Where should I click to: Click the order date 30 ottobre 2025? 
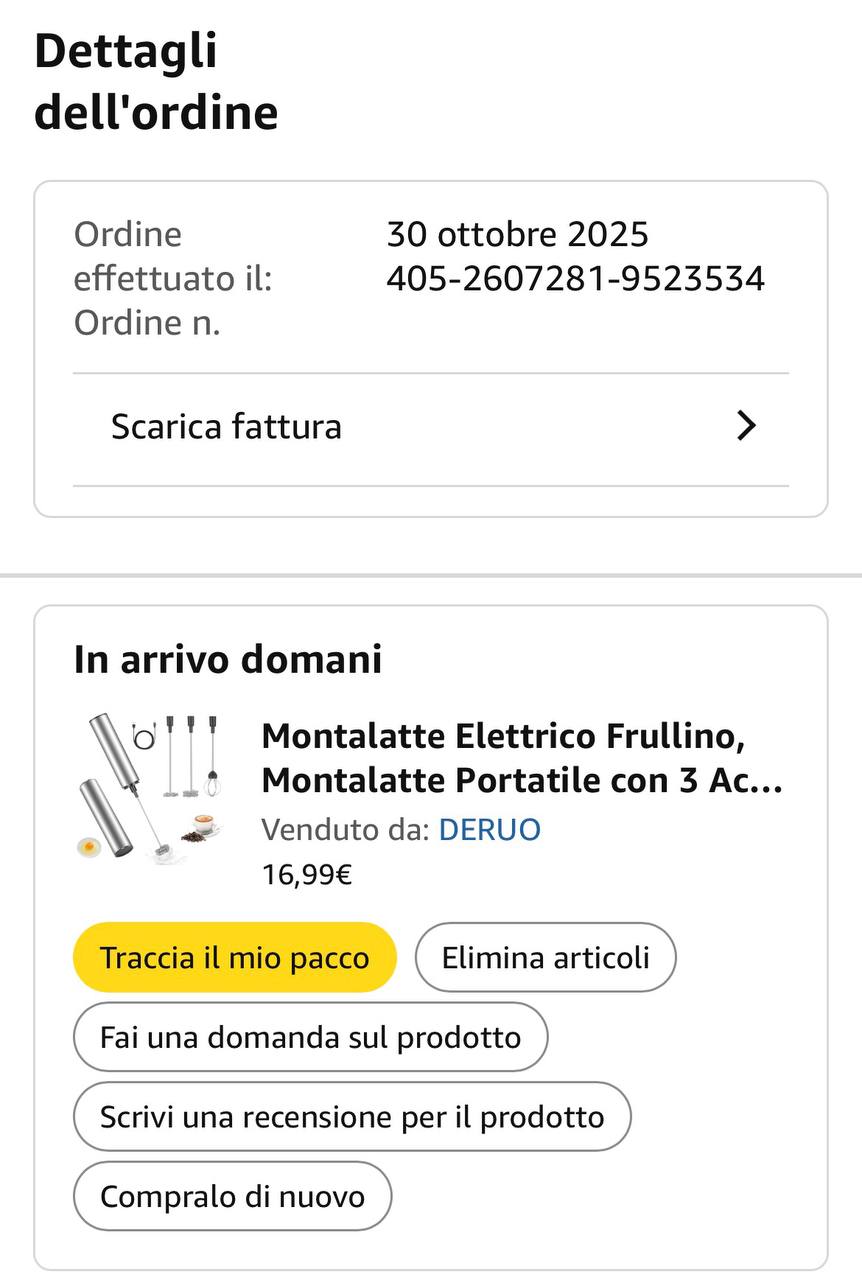coord(517,235)
